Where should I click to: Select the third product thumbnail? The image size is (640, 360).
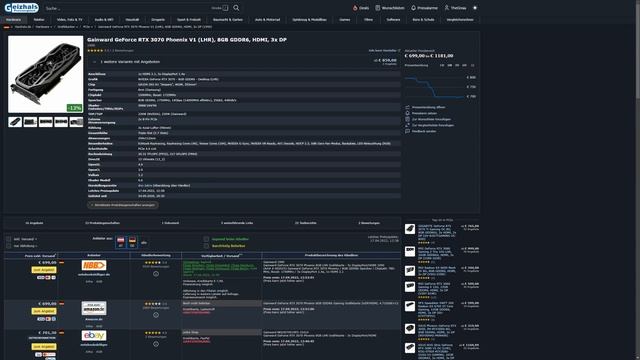[x=46, y=122]
